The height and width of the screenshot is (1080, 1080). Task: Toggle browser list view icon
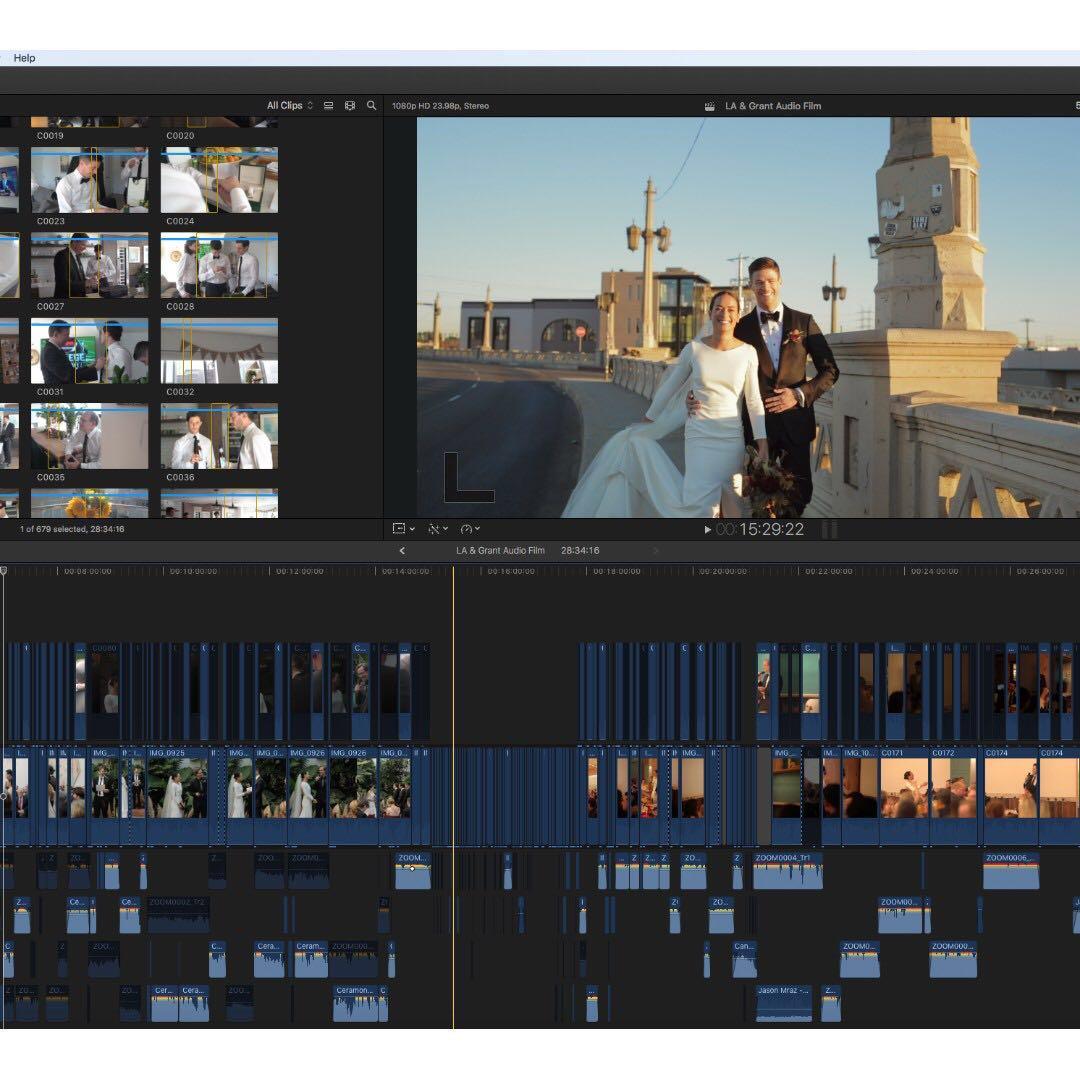click(x=329, y=105)
